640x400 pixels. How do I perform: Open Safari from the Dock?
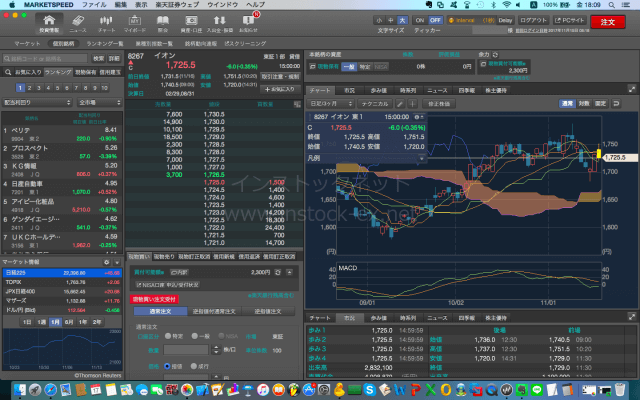[50, 390]
